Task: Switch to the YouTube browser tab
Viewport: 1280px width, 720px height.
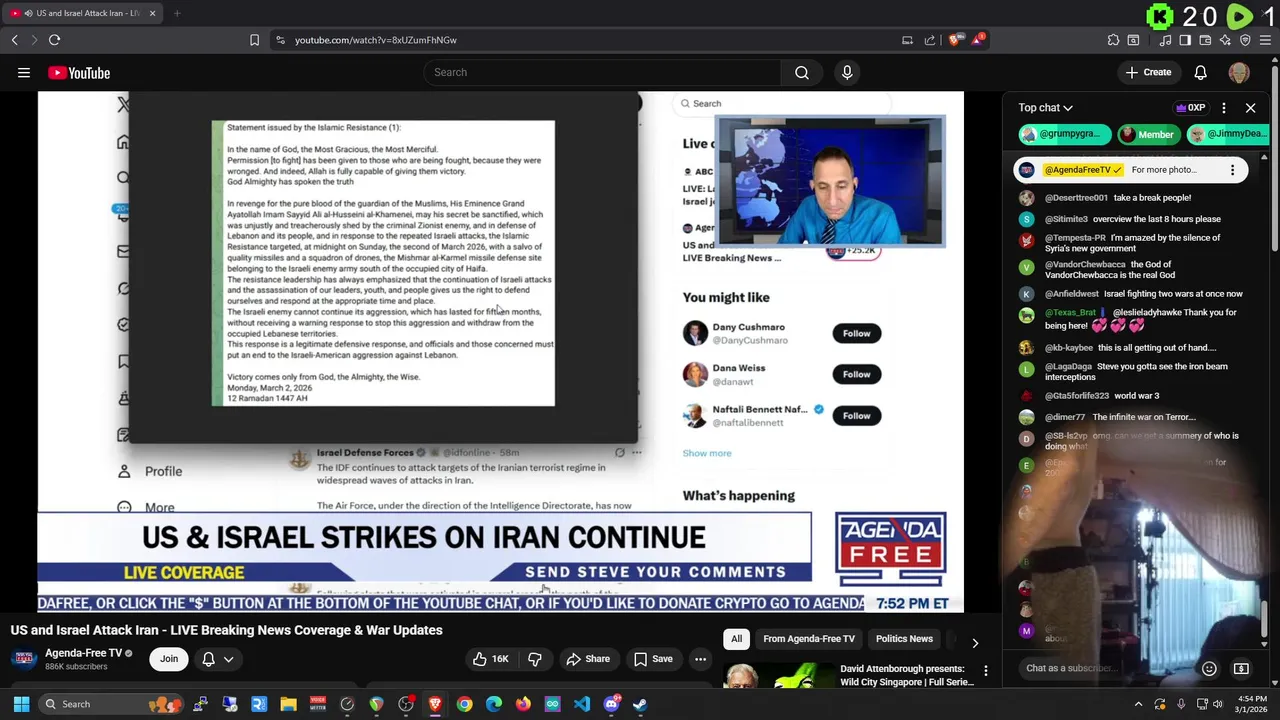Action: tap(84, 13)
